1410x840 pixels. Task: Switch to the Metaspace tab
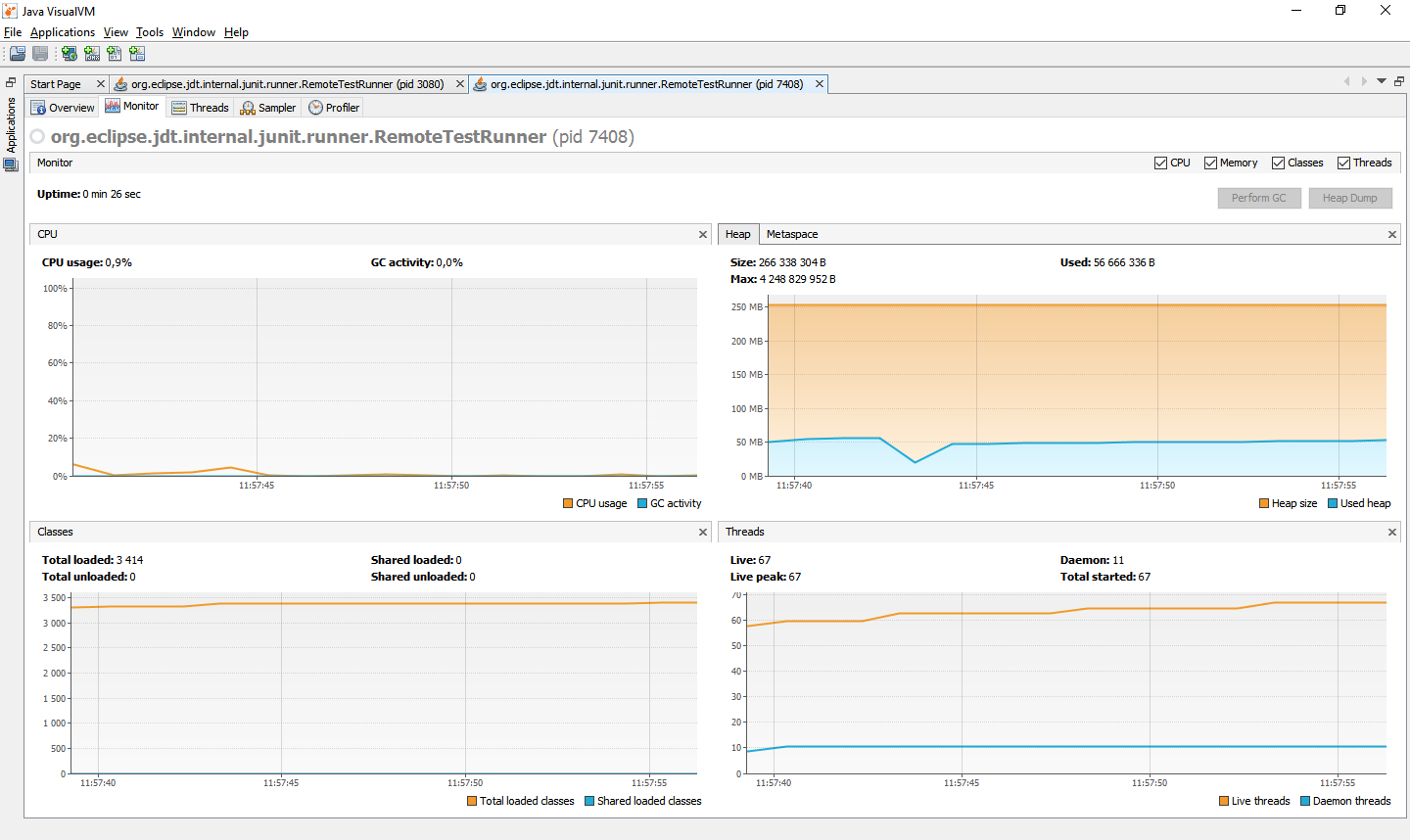pos(792,235)
